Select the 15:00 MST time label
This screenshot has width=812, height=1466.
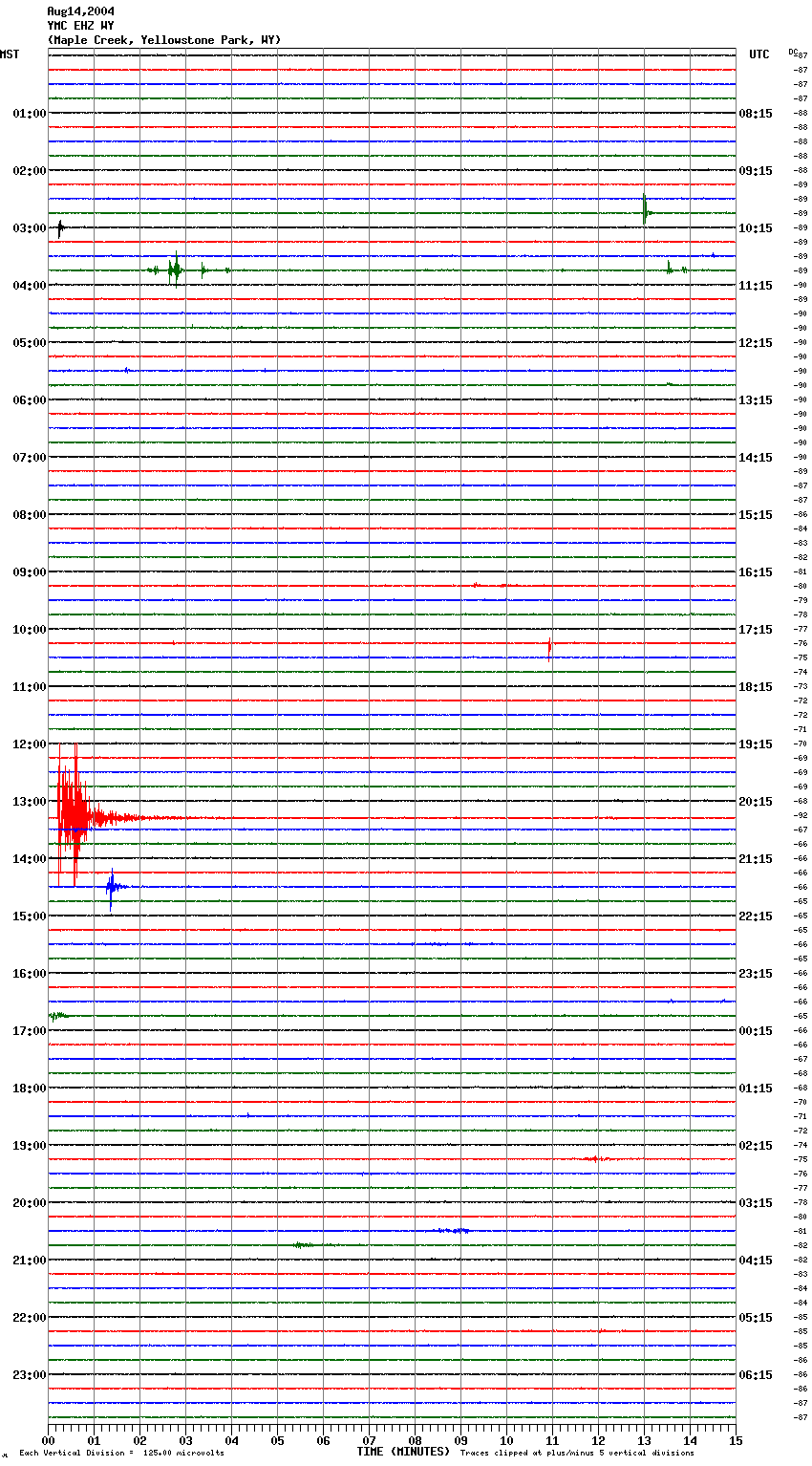(x=30, y=916)
